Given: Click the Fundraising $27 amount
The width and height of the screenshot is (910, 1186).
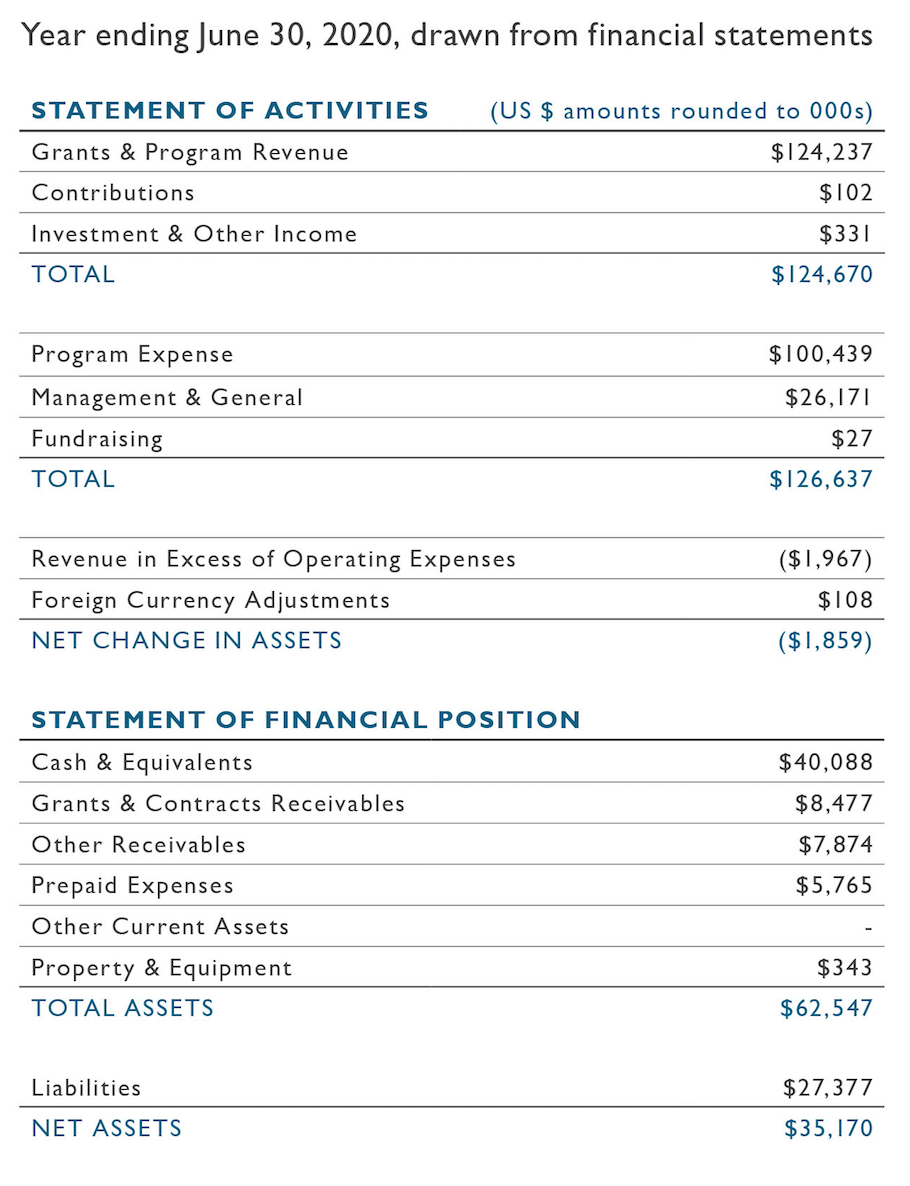Looking at the screenshot, I should [x=851, y=438].
